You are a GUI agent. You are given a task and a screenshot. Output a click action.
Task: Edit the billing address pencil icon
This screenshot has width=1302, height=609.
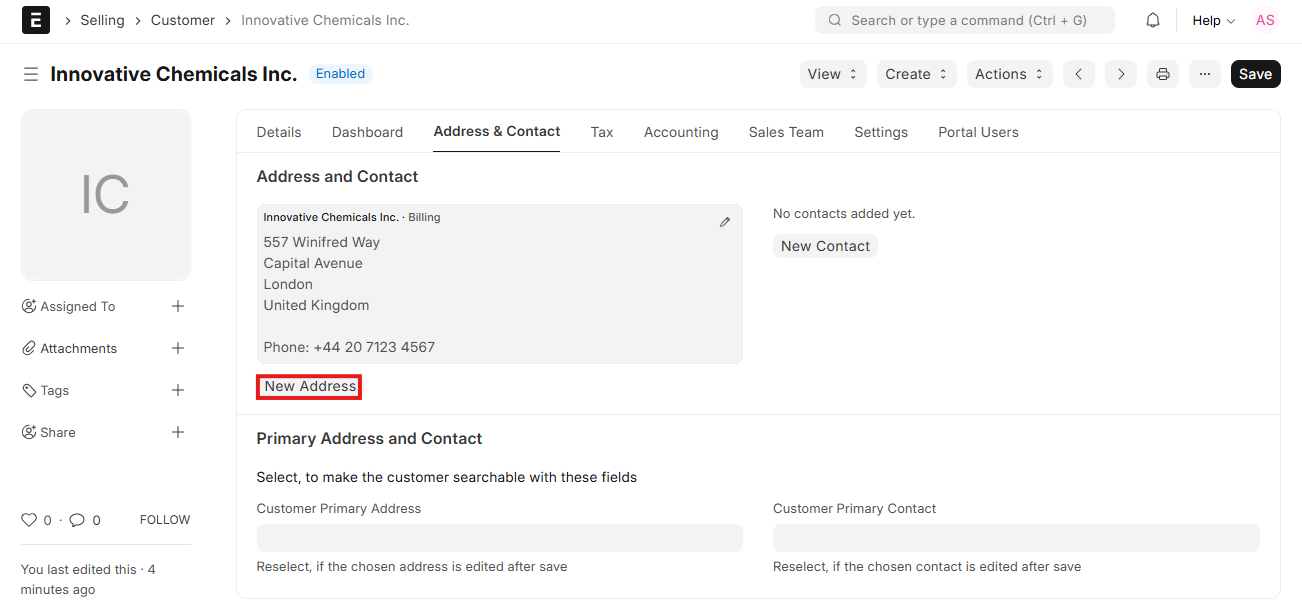tap(725, 222)
